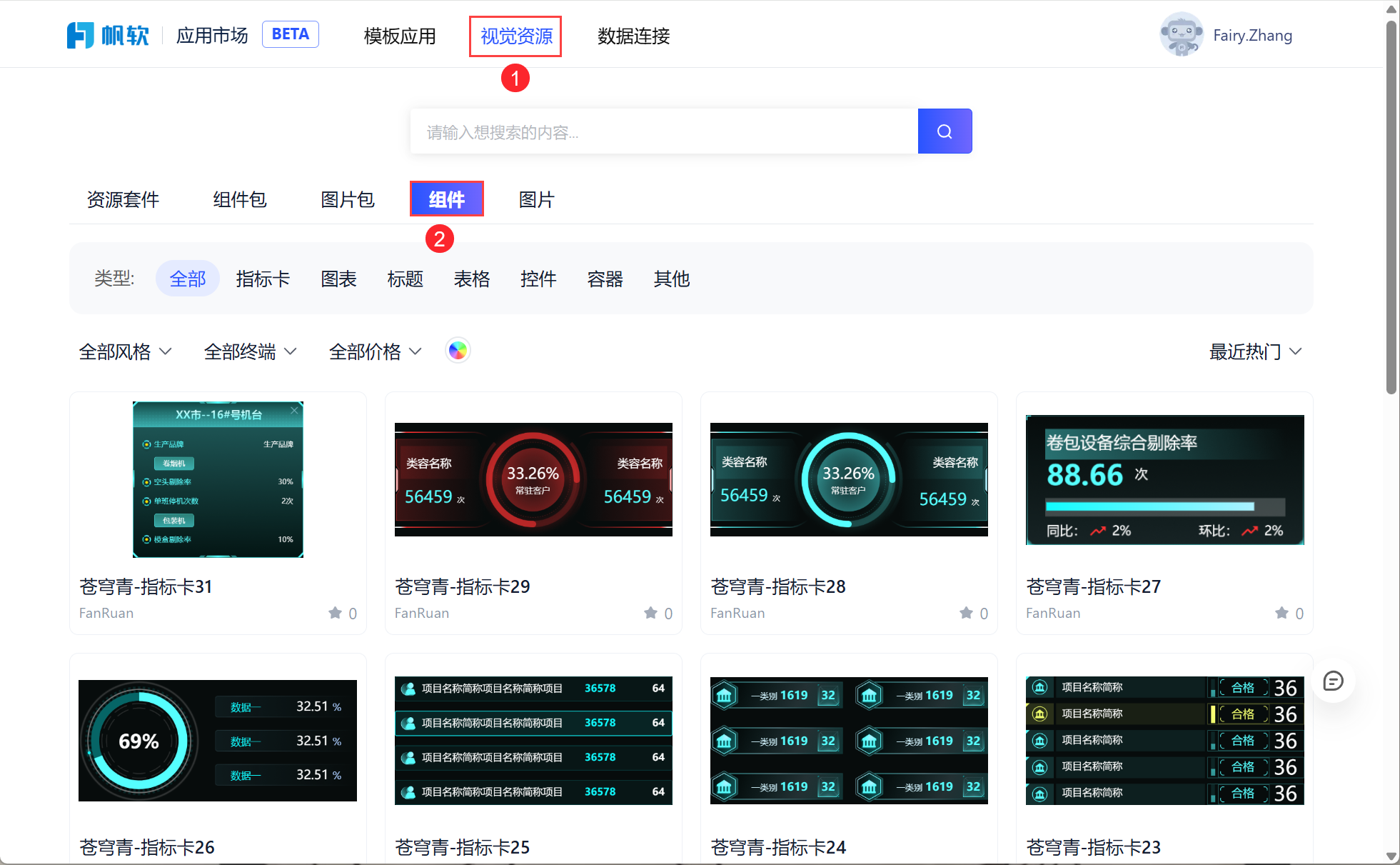Screen dimensions: 1400x865
Task: Star the 苍穹青-指标卡29 card
Action: tap(651, 613)
